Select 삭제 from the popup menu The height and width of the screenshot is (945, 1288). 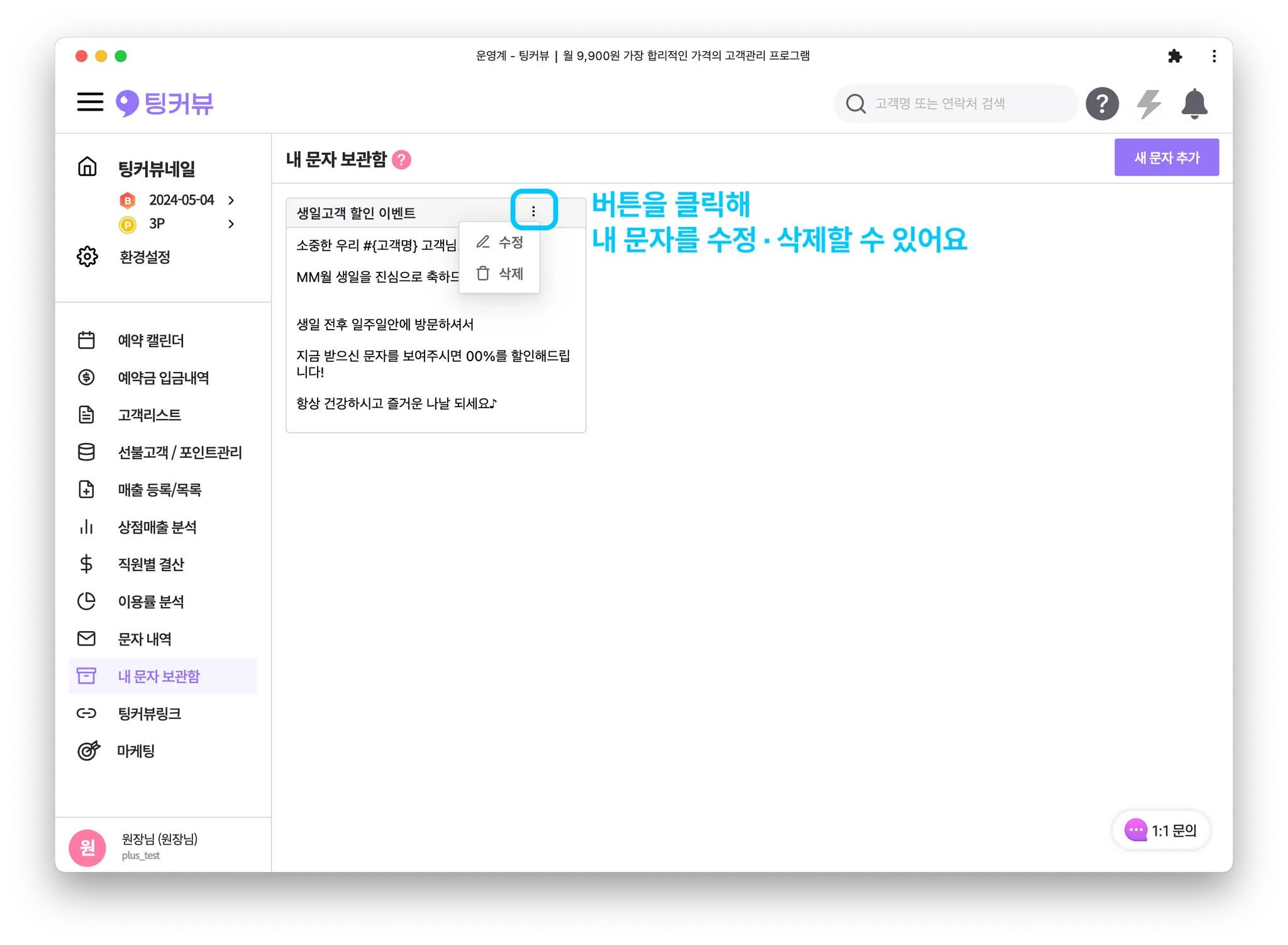coord(500,274)
